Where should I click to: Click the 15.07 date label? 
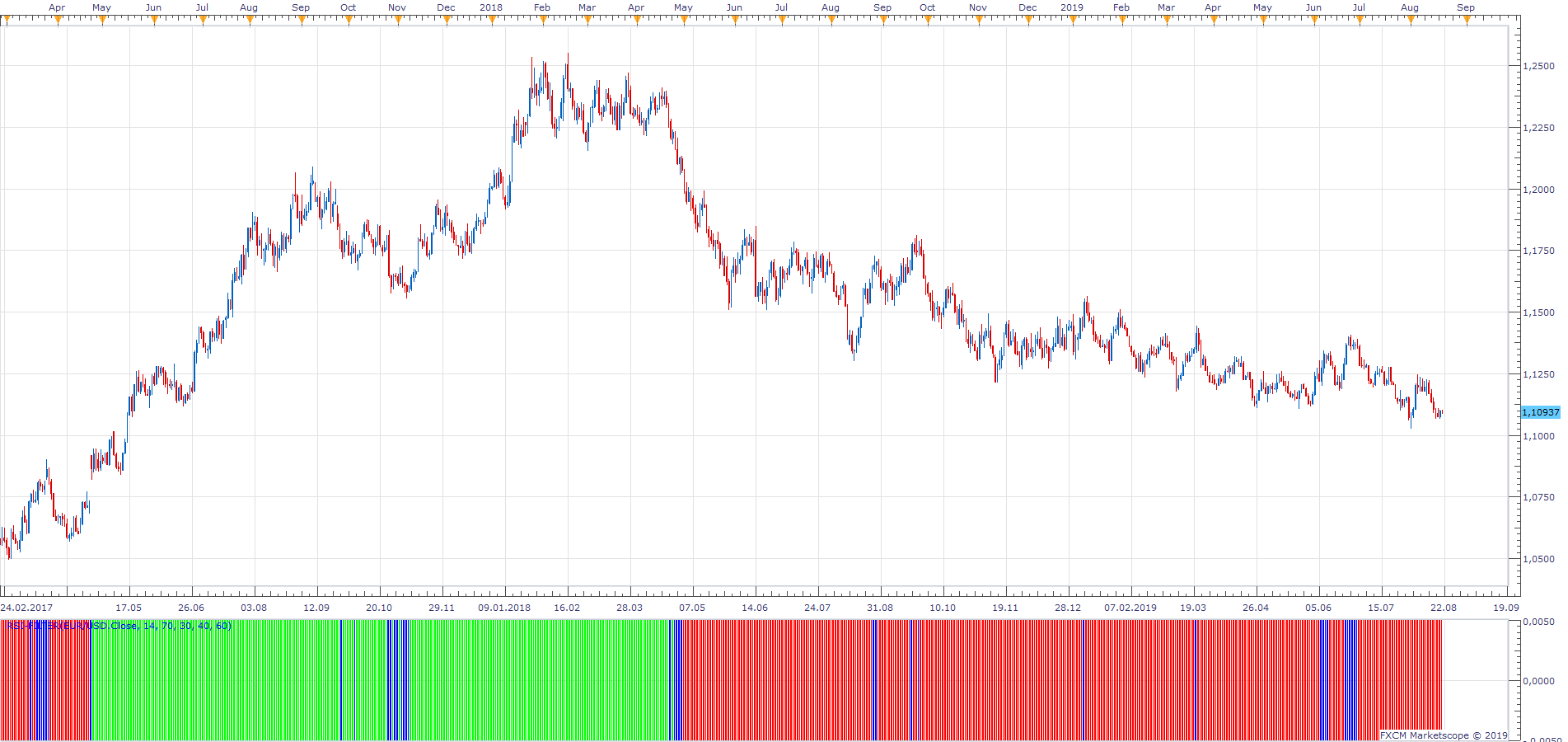pos(1381,608)
